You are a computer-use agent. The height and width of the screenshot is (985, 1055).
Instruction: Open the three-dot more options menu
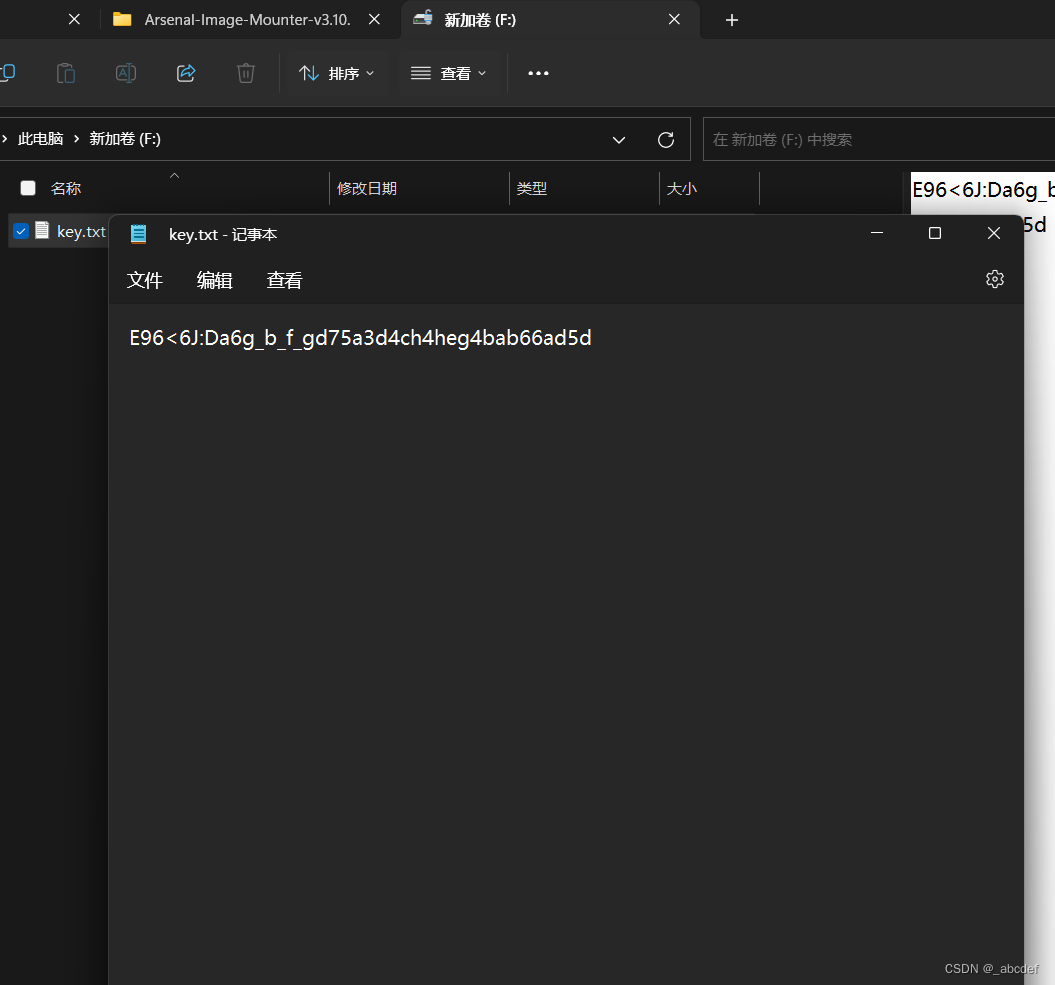[x=538, y=73]
